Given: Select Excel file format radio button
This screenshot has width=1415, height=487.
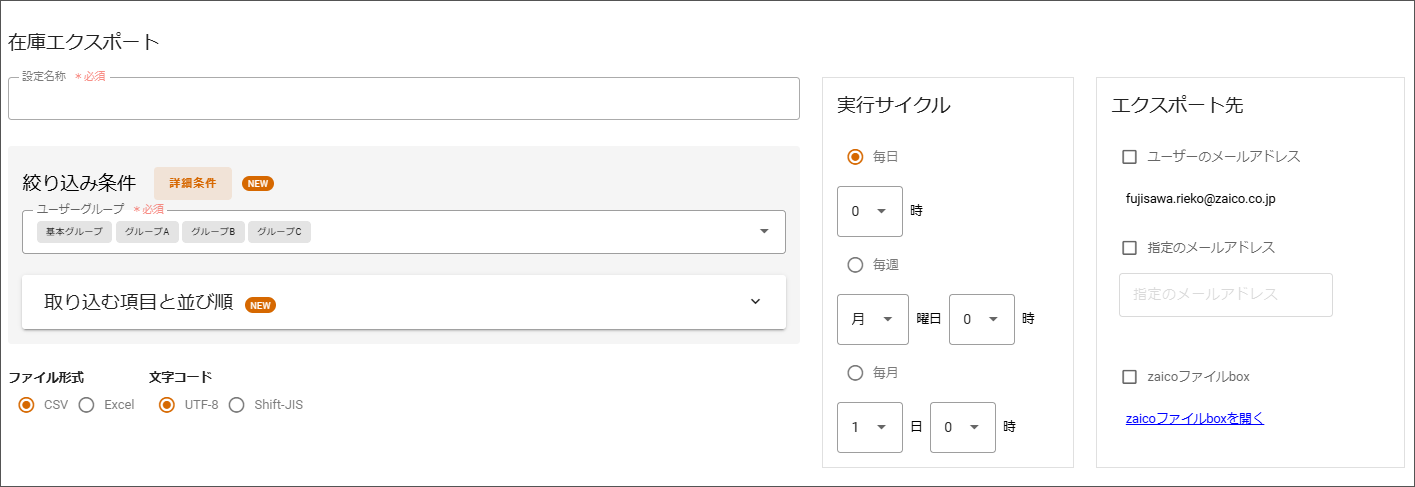Looking at the screenshot, I should coord(87,405).
